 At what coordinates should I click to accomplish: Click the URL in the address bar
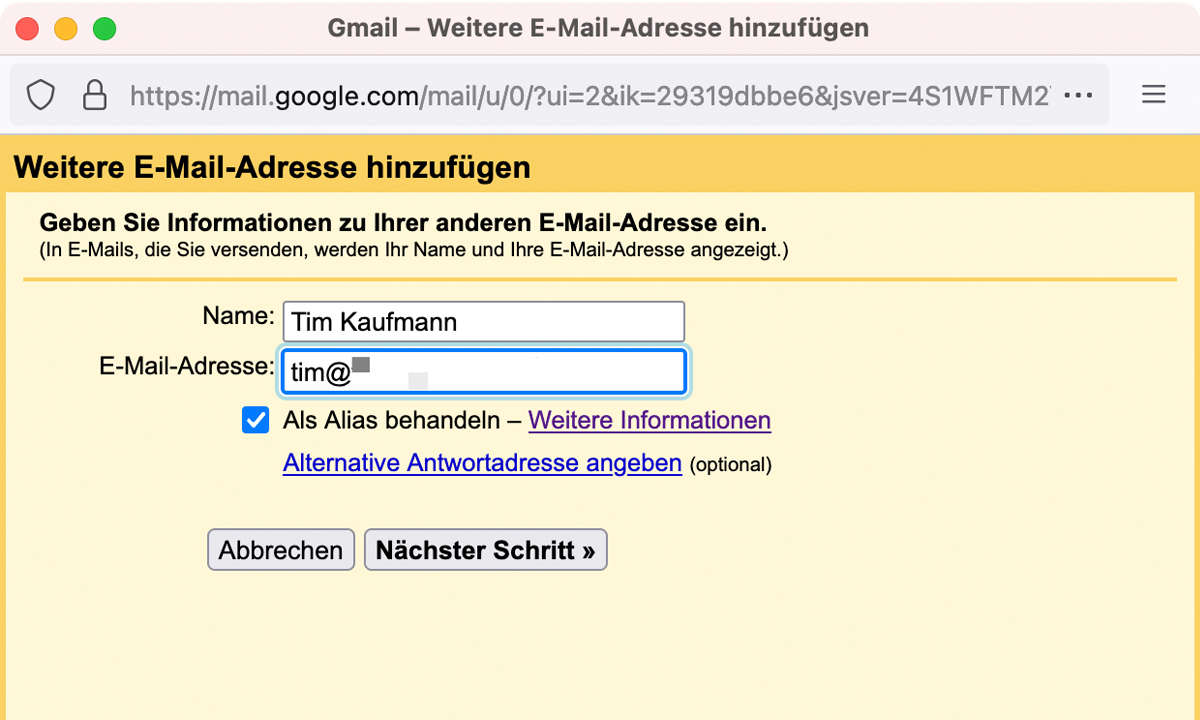tap(590, 96)
